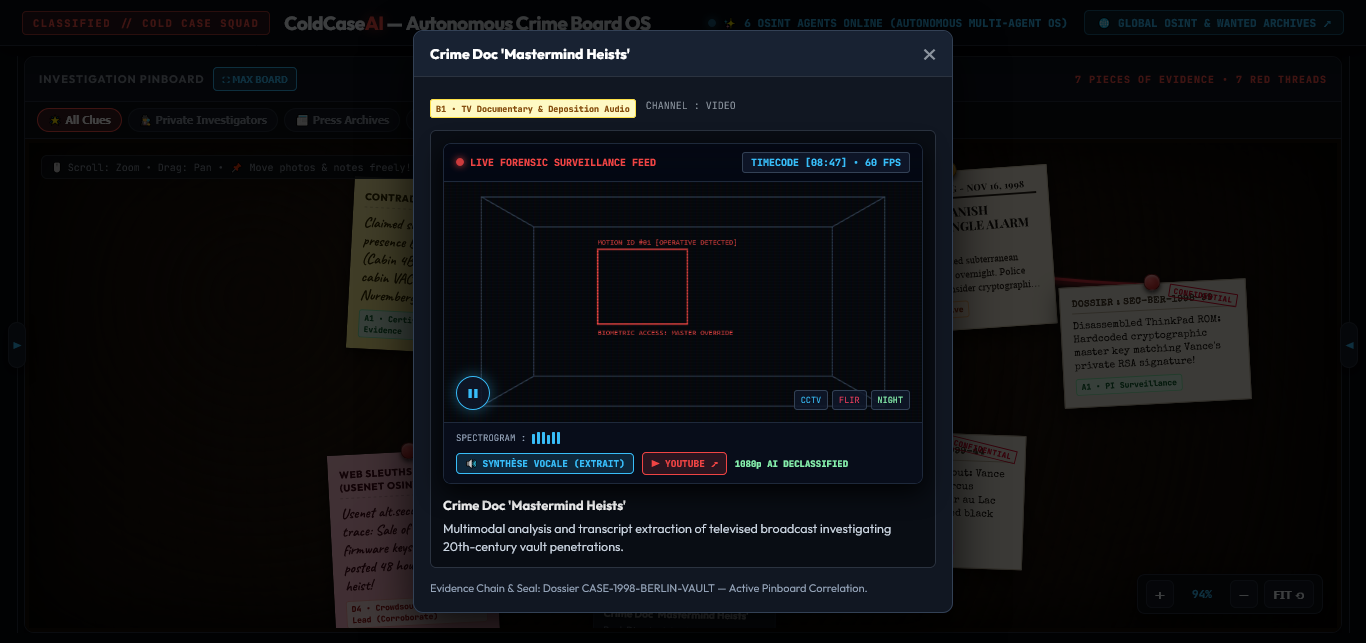The image size is (1366, 643).
Task: Pause the forensic surveillance feed
Action: point(473,393)
